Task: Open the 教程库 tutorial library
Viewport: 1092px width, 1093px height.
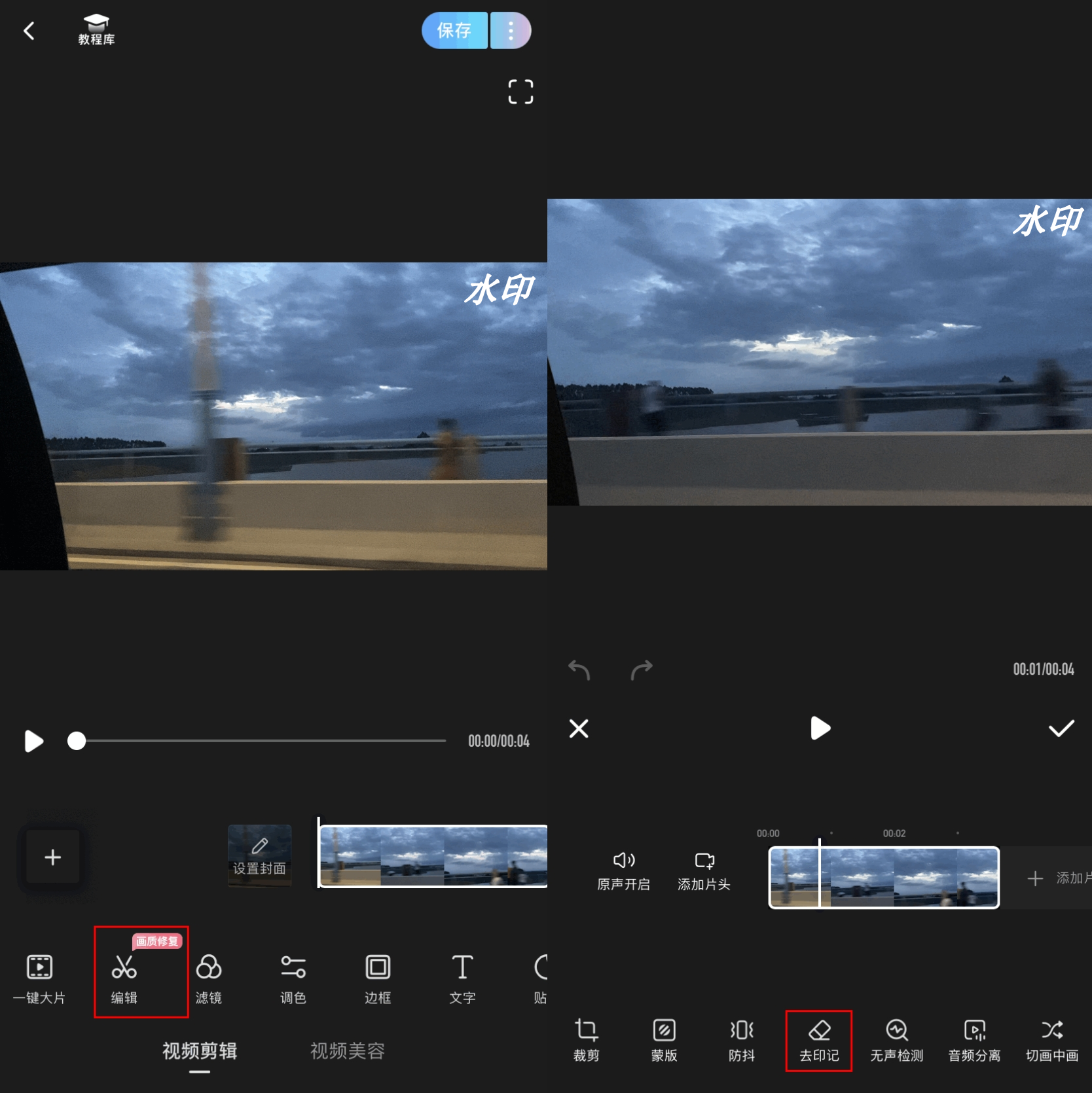Action: 96,30
